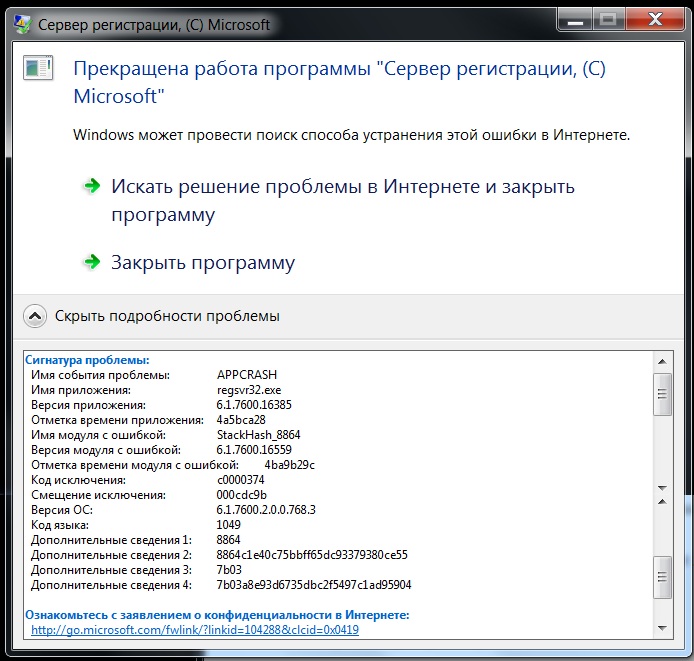
Task: Click the fault module name 'StackHash_8864'
Action: click(x=258, y=435)
